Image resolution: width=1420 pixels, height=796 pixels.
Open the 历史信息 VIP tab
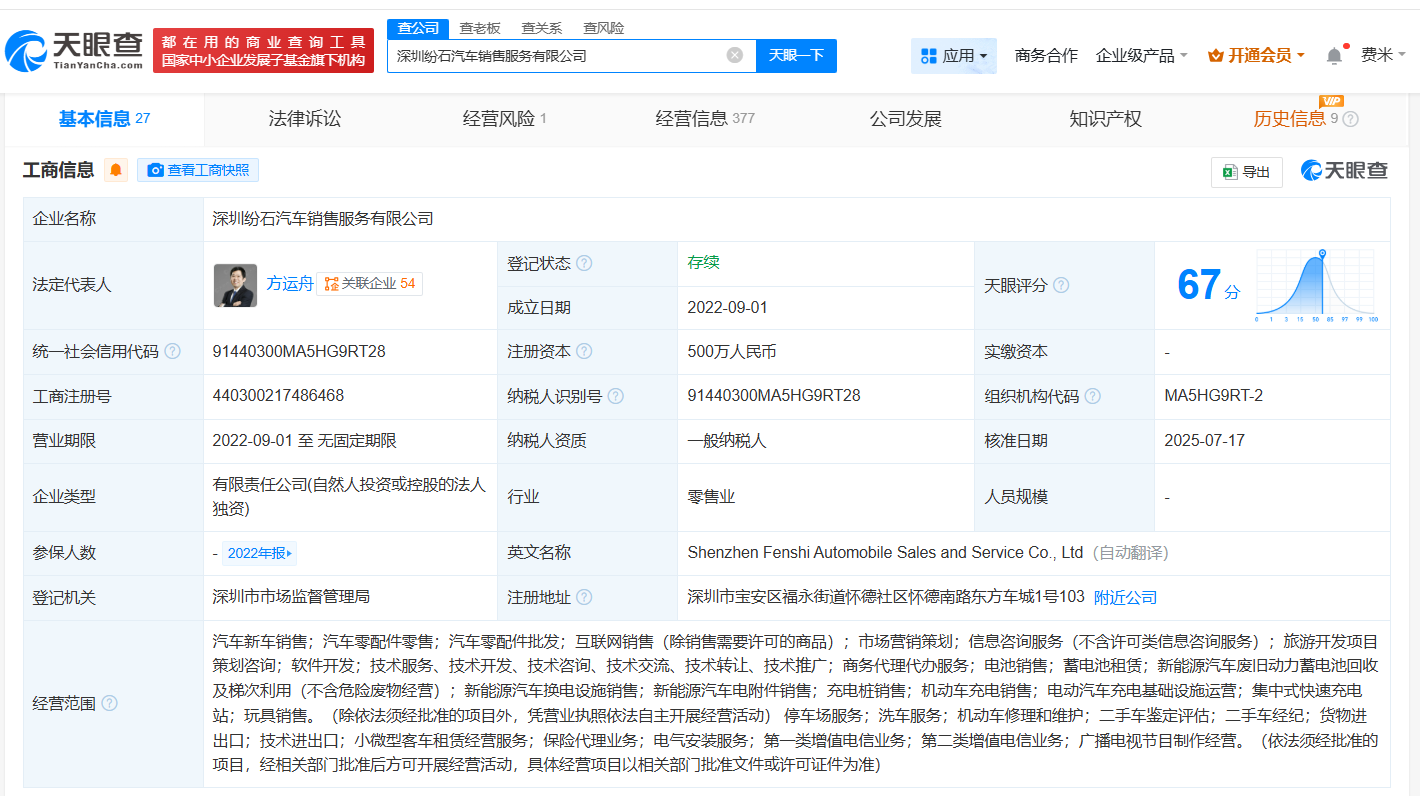point(1295,119)
